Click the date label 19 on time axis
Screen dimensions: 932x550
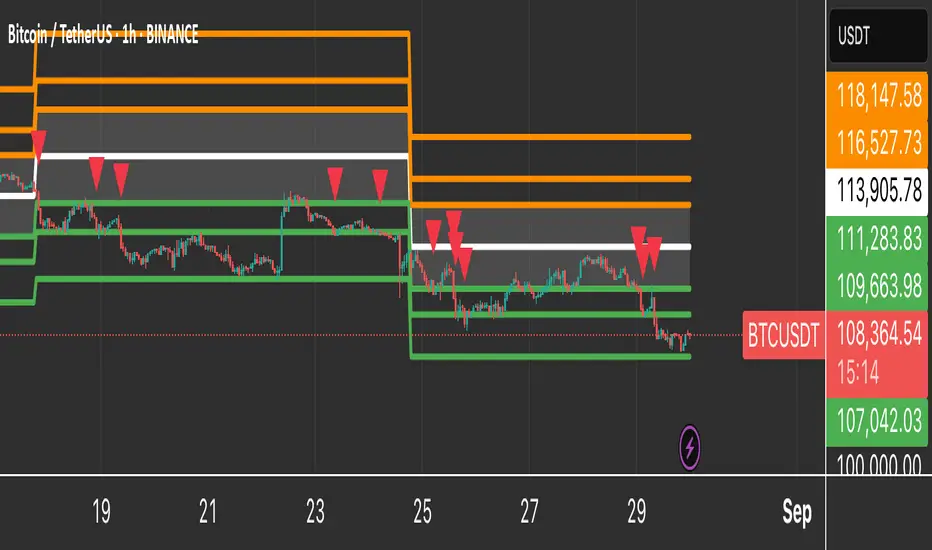[x=102, y=511]
